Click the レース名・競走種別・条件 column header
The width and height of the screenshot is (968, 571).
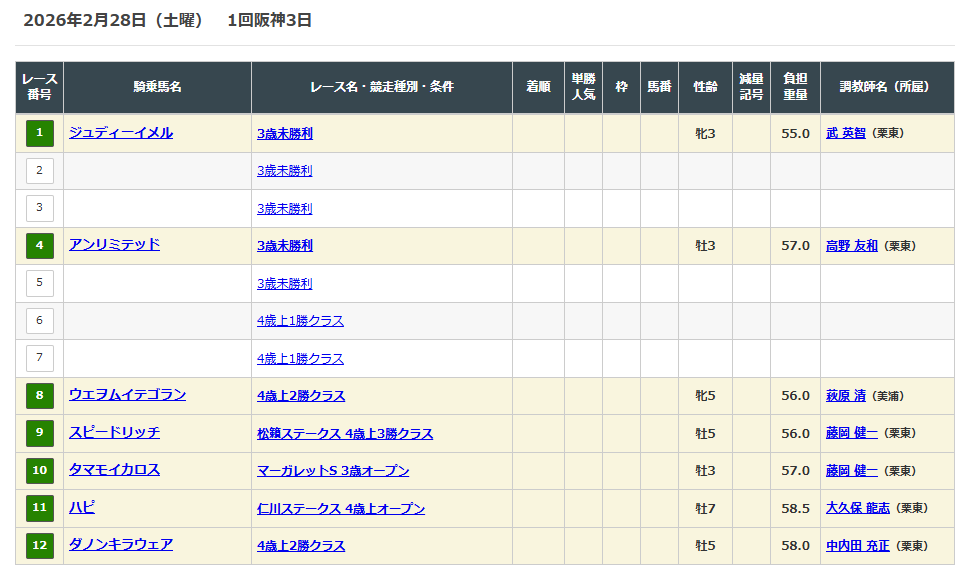pyautogui.click(x=382, y=87)
